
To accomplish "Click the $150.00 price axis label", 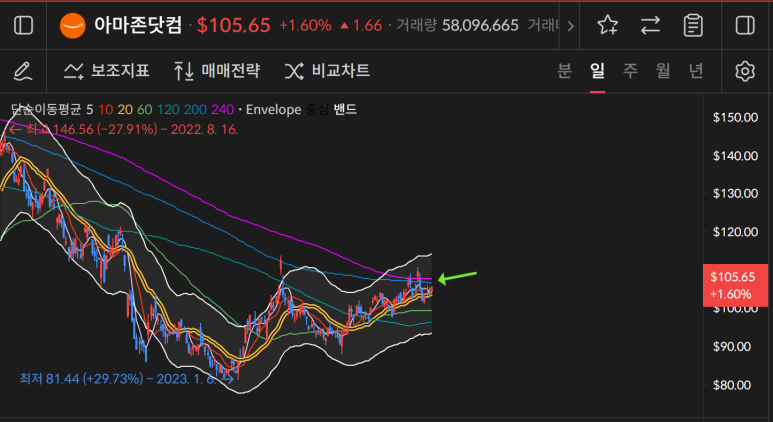I will point(735,117).
